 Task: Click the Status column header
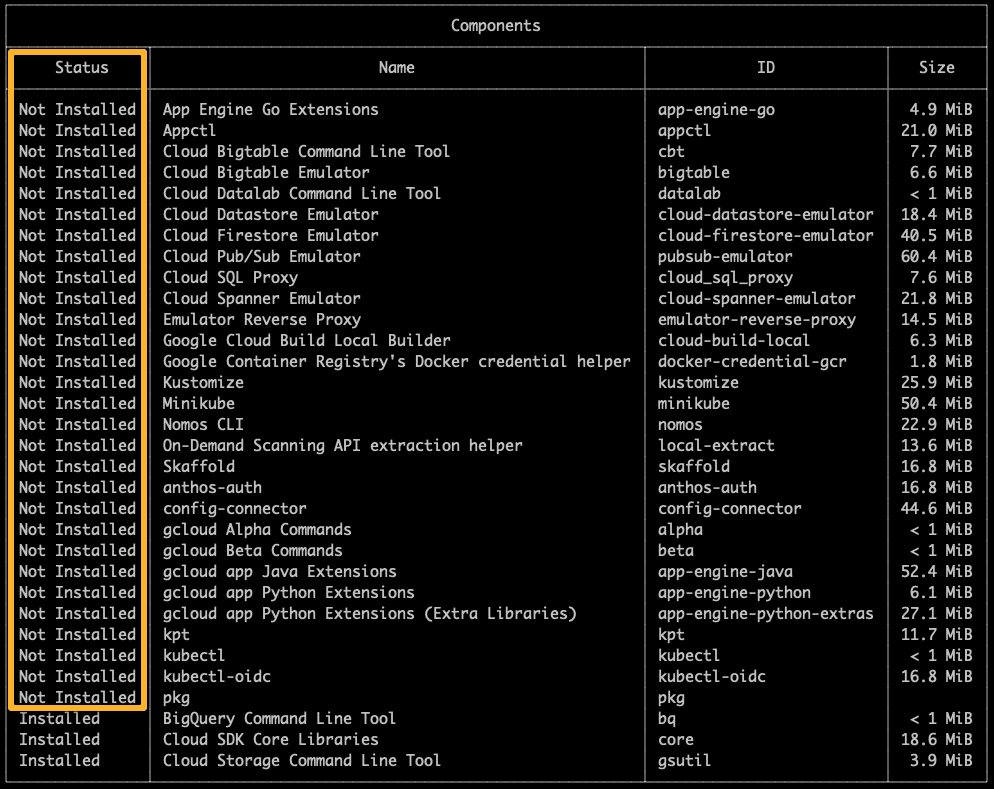(x=80, y=68)
